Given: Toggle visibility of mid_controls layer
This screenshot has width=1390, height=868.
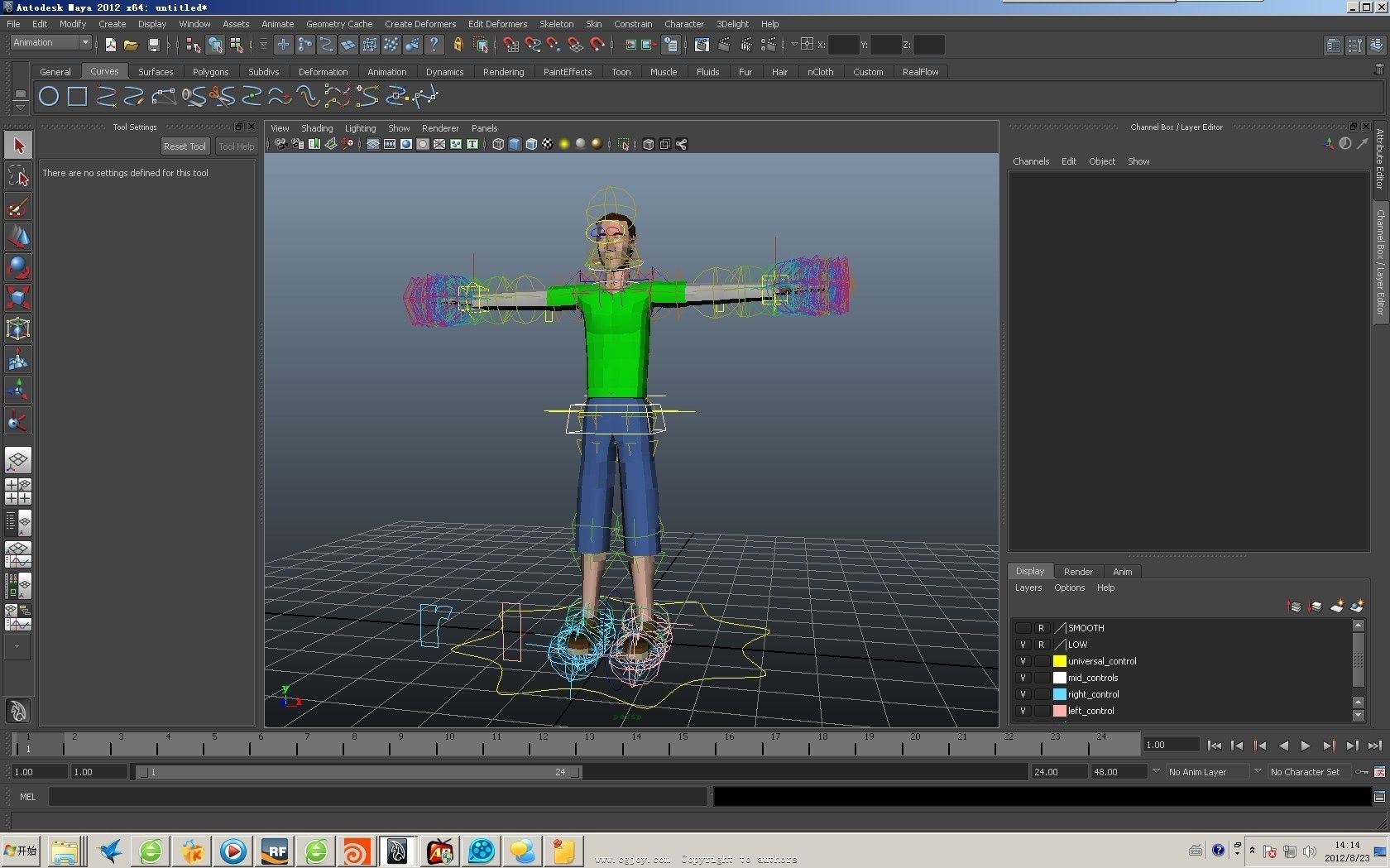Looking at the screenshot, I should 1023,678.
